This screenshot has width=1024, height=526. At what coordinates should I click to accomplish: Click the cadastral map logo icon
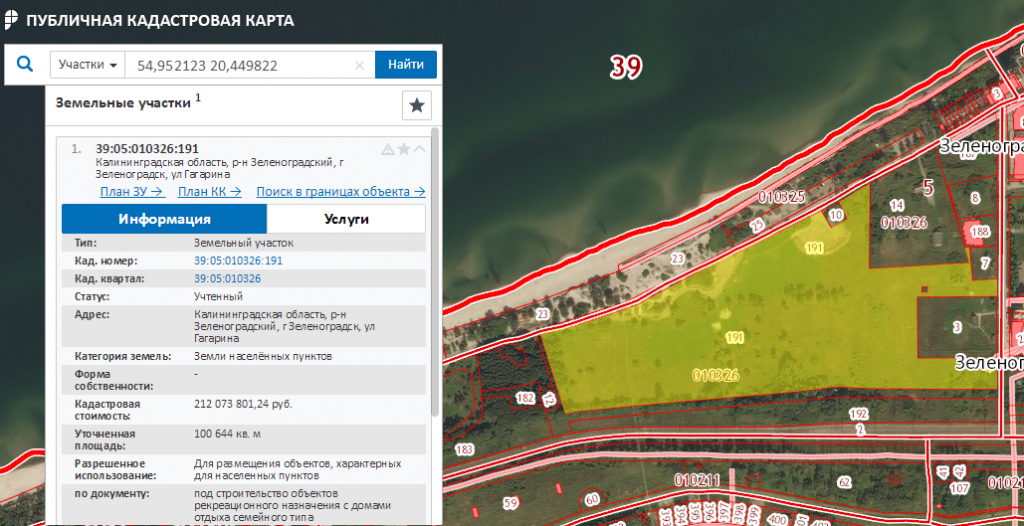(11, 20)
